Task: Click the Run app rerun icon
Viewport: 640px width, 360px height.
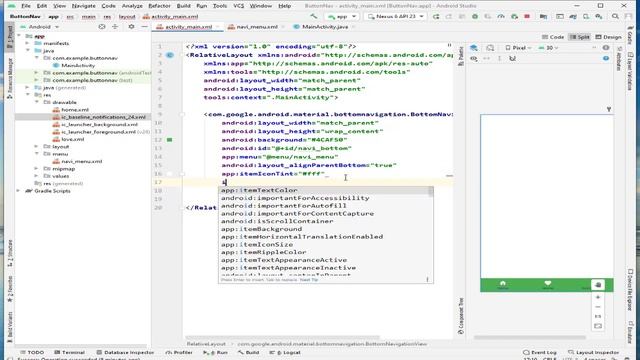Action: pos(436,16)
